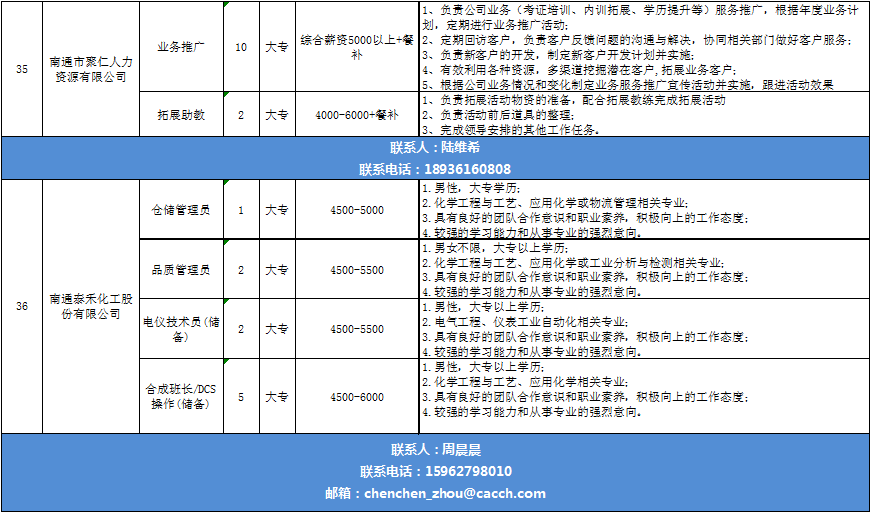
Task: Click the 合成班长/DCS操作(储备) job cell
Action: click(x=181, y=397)
